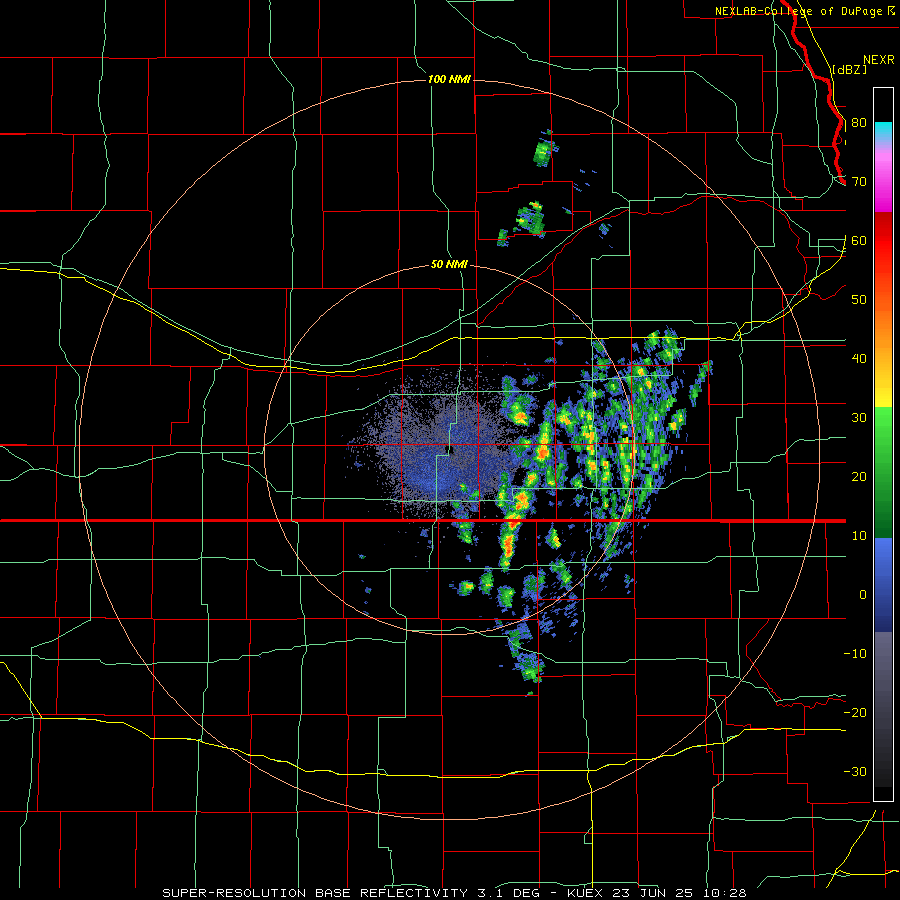Click the 10 dBZ scale value
The image size is (900, 900).
[859, 536]
